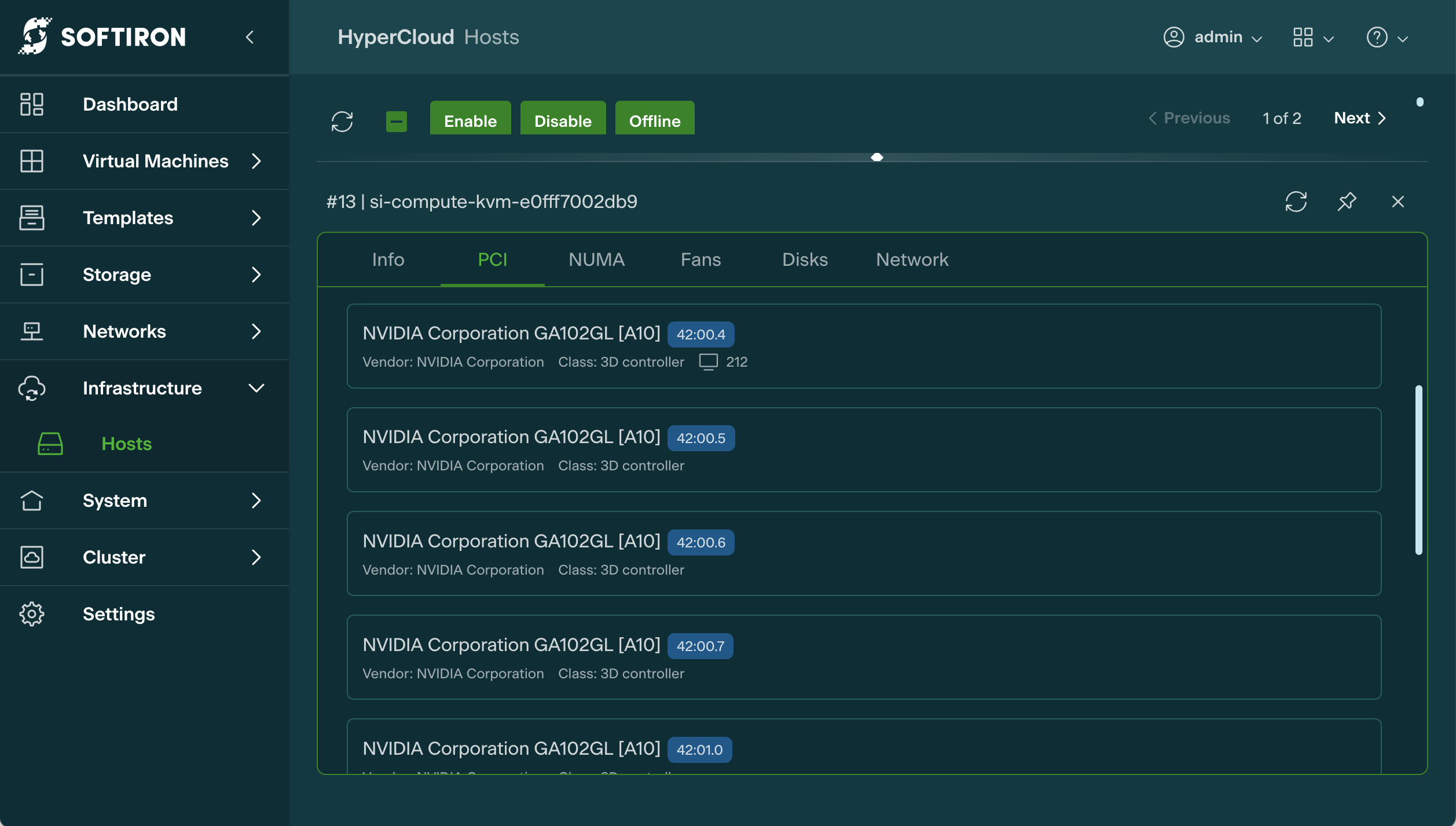Click the split panel divider handle
The width and height of the screenshot is (1456, 826).
coord(876,158)
